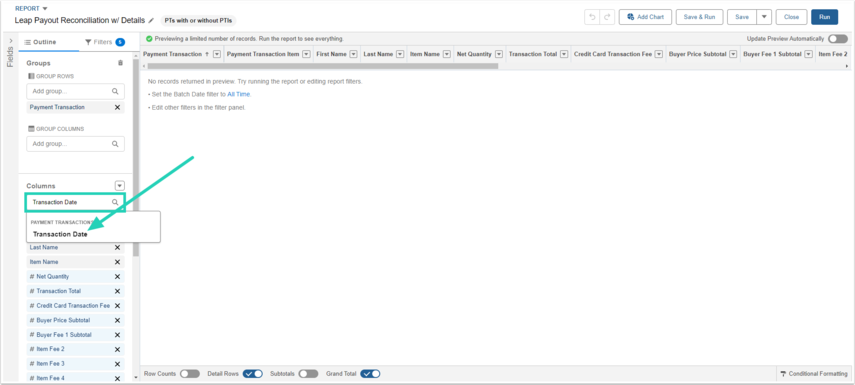Open Last Name column header dropdown
The height and width of the screenshot is (385, 855).
pyautogui.click(x=400, y=55)
